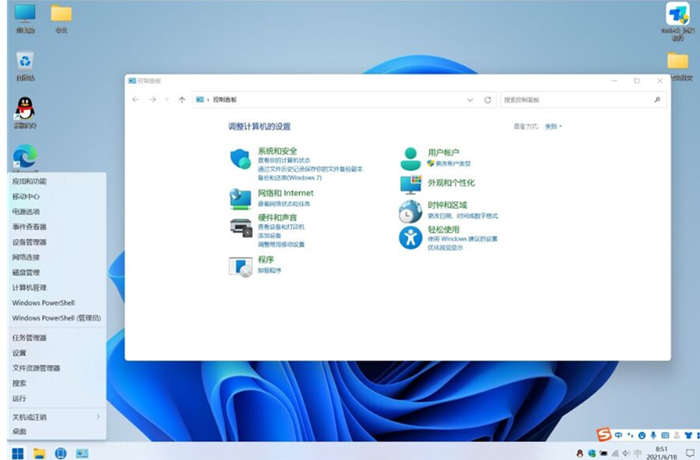This screenshot has height=460, width=700.
Task: Open the View by 类别 dropdown
Action: tap(554, 126)
